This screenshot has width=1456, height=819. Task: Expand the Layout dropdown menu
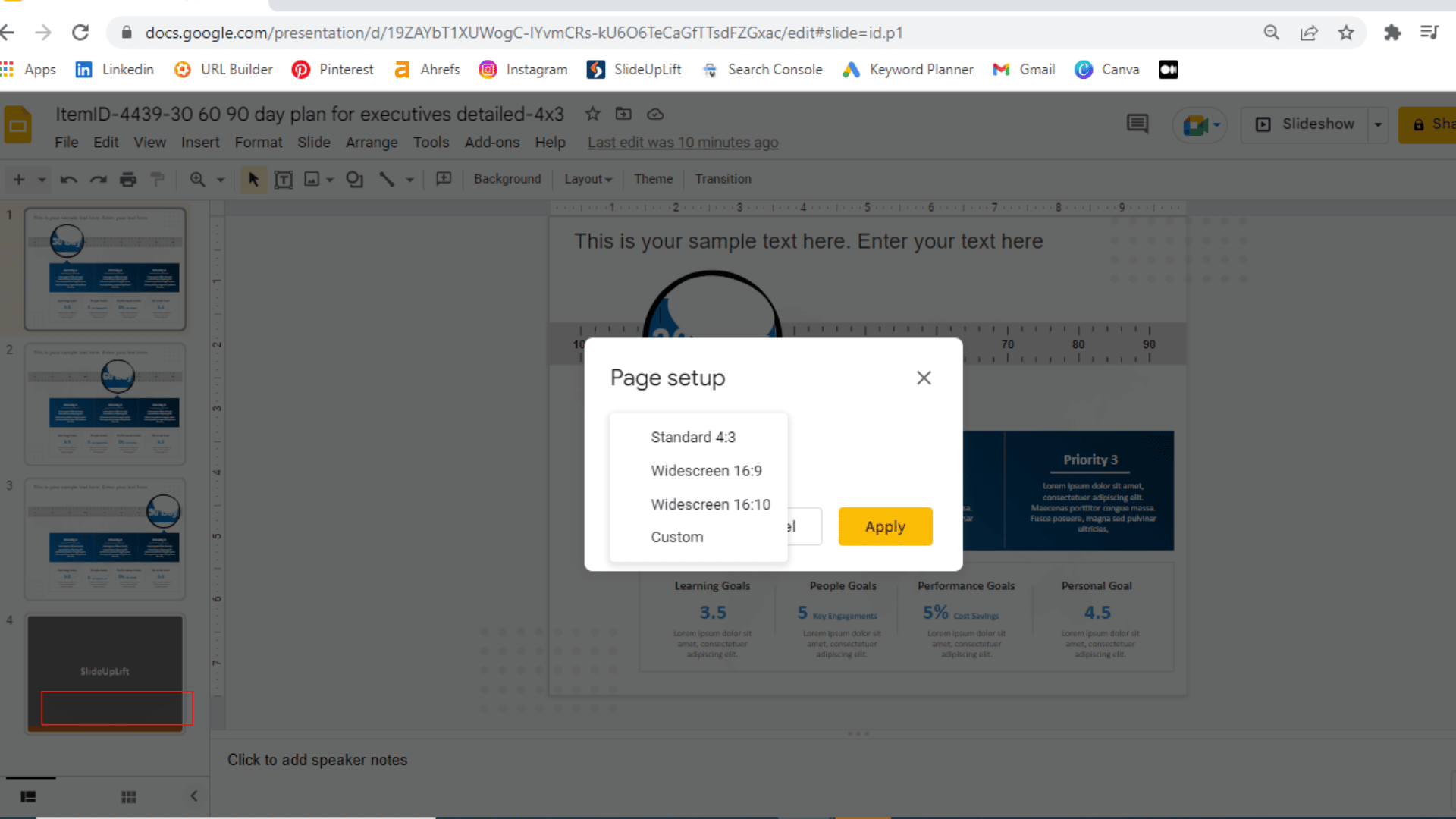(x=587, y=179)
